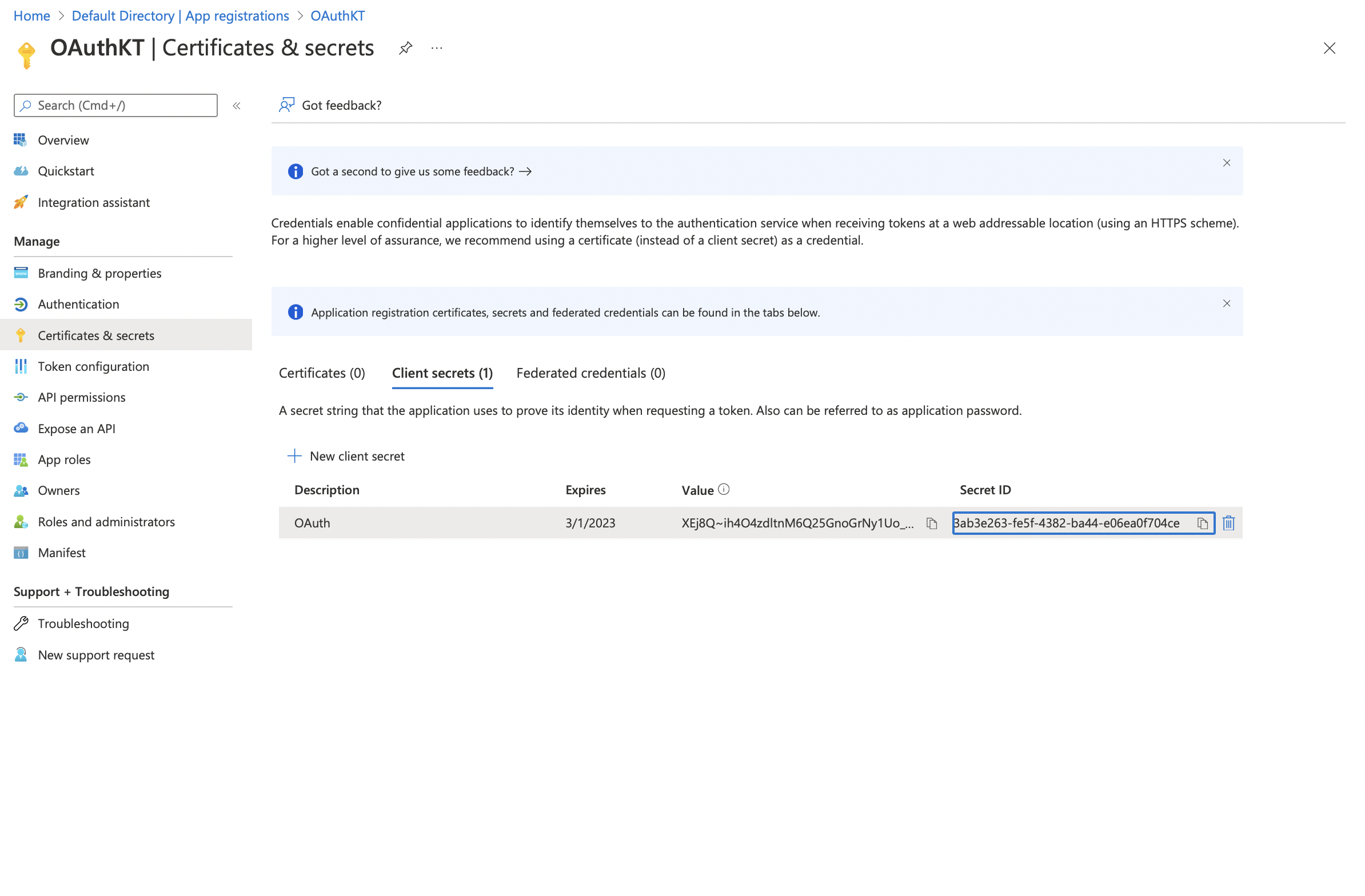Open Roles and administrators
The image size is (1365, 896).
(x=106, y=522)
